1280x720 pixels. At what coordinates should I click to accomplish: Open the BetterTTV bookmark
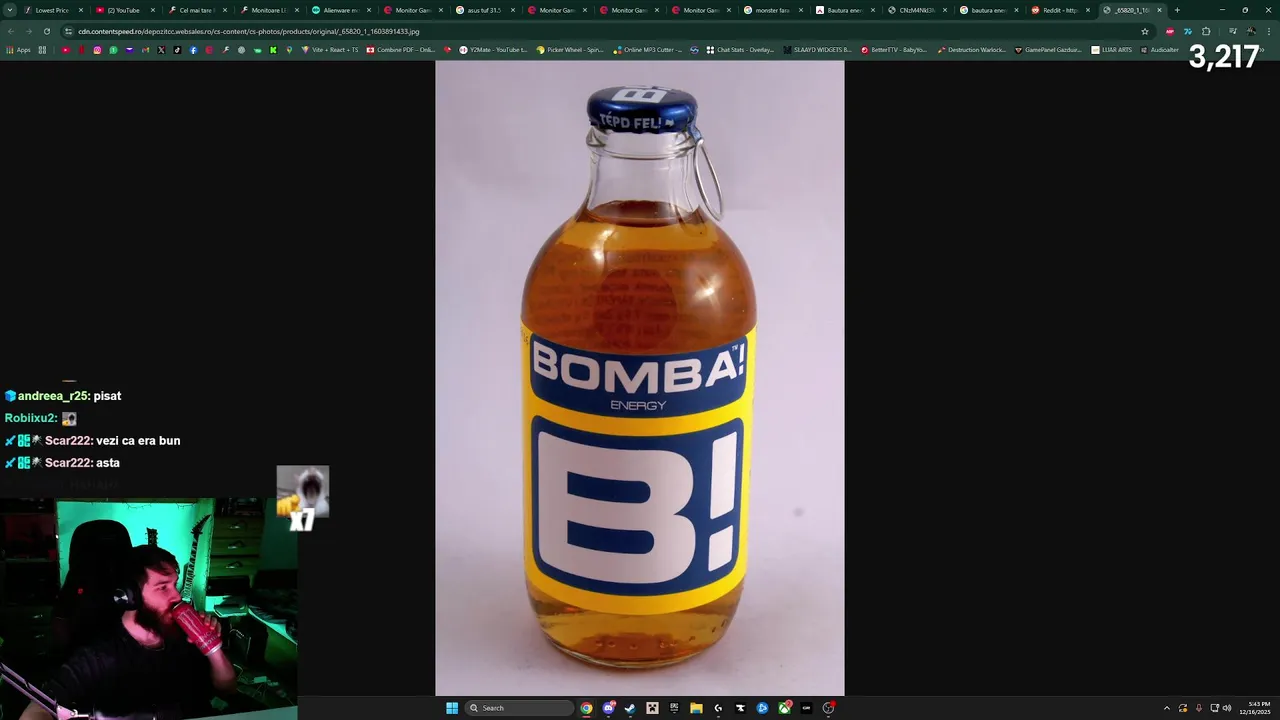(894, 50)
